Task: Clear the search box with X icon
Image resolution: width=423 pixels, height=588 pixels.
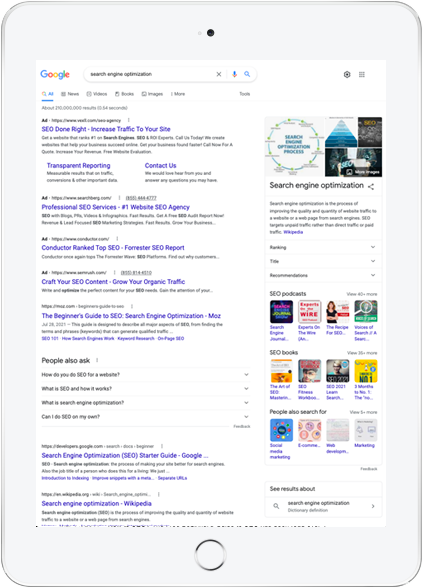Action: (219, 74)
